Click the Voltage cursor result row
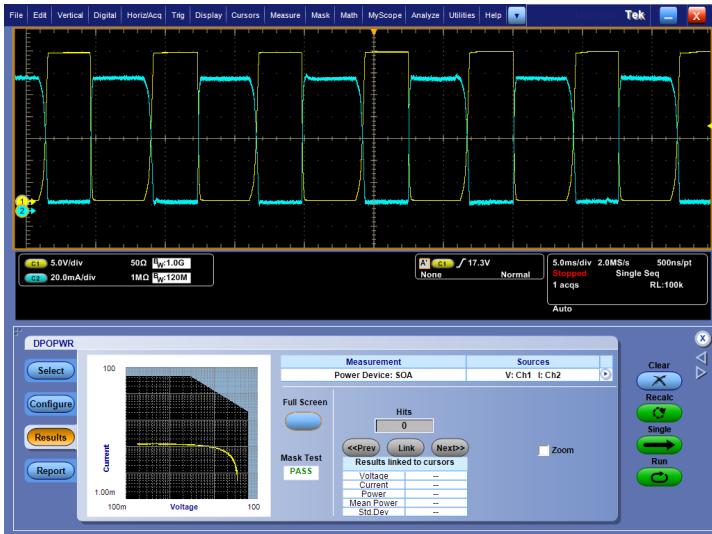This screenshot has height=534, width=712. (405, 476)
